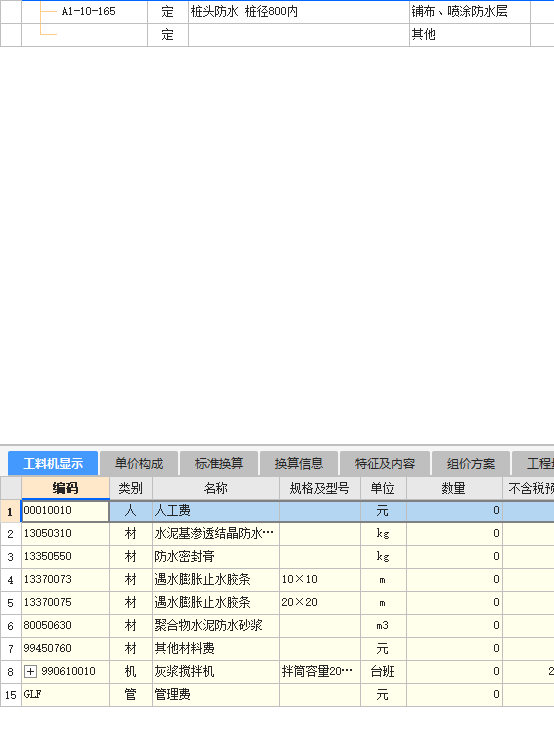Image resolution: width=554 pixels, height=736 pixels.
Task: Click quantity cell of 管理费 row
Action: (x=454, y=695)
